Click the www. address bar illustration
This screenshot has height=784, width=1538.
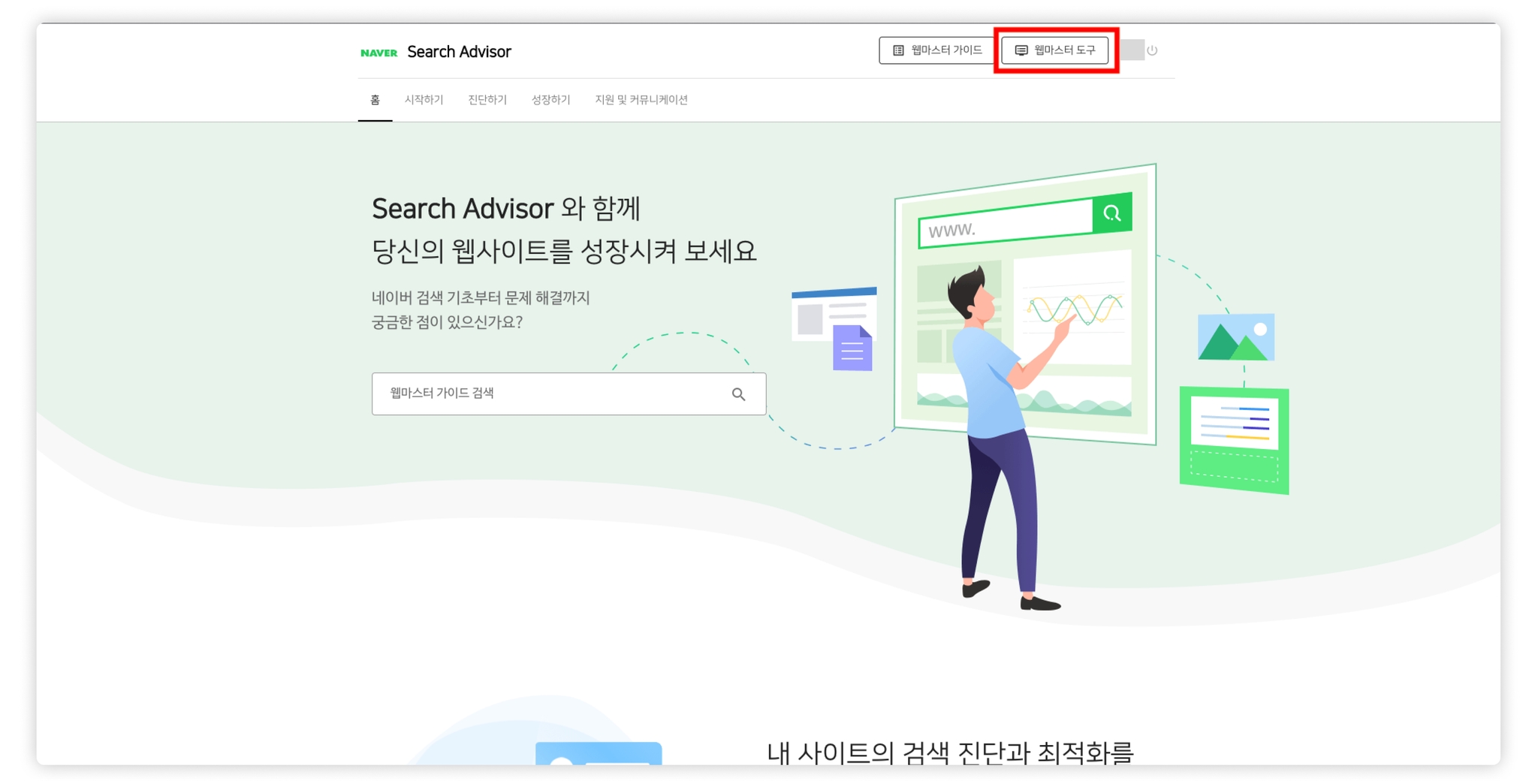(1006, 224)
